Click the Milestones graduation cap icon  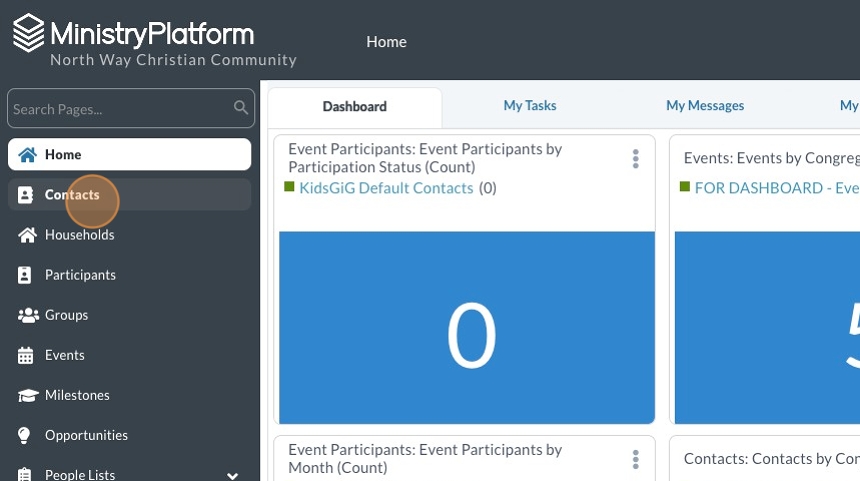27,395
